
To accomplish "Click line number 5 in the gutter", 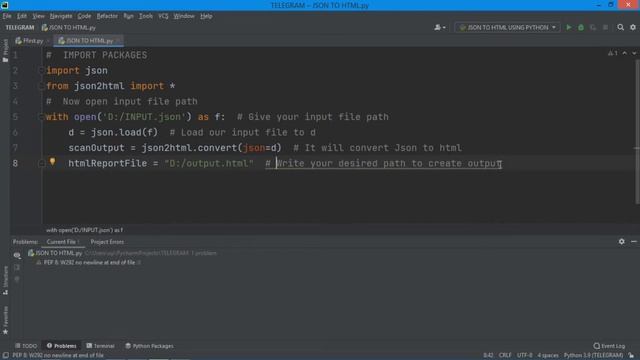I will [15, 117].
